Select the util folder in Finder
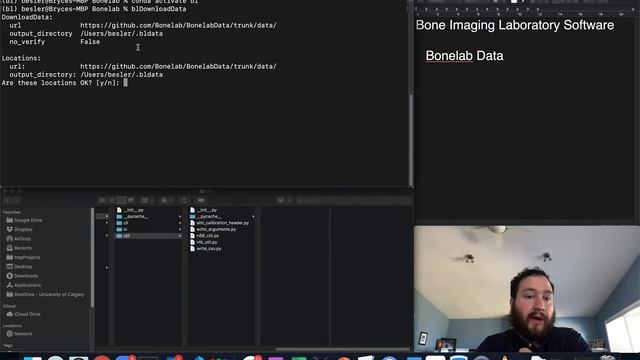Viewport: 640px width, 360px height. pyautogui.click(x=149, y=236)
